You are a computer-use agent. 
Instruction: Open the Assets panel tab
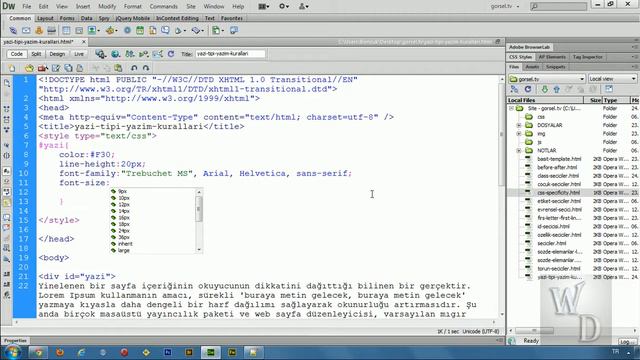click(x=532, y=67)
